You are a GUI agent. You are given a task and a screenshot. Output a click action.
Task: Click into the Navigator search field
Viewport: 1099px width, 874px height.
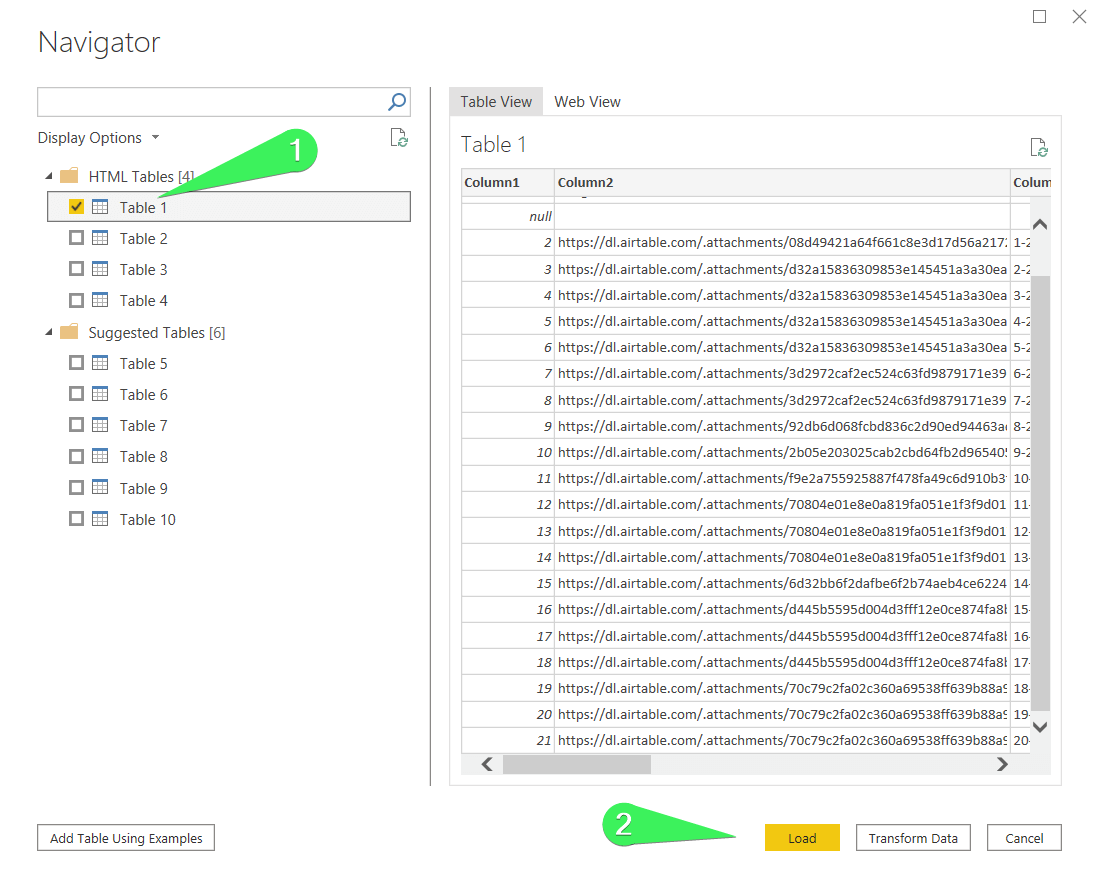210,102
